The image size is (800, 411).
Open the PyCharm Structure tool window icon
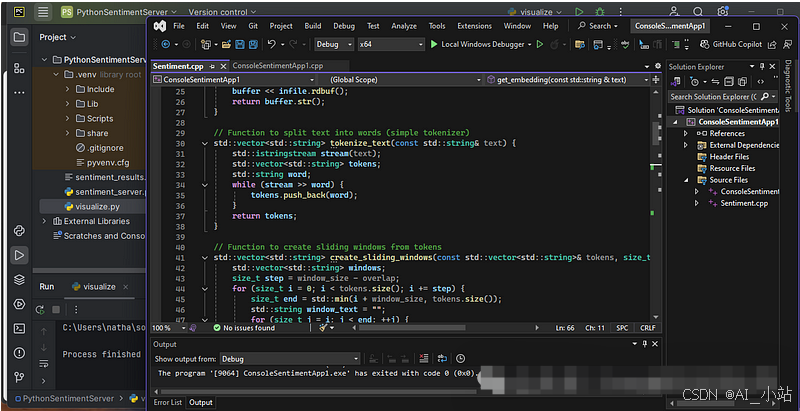click(x=19, y=68)
